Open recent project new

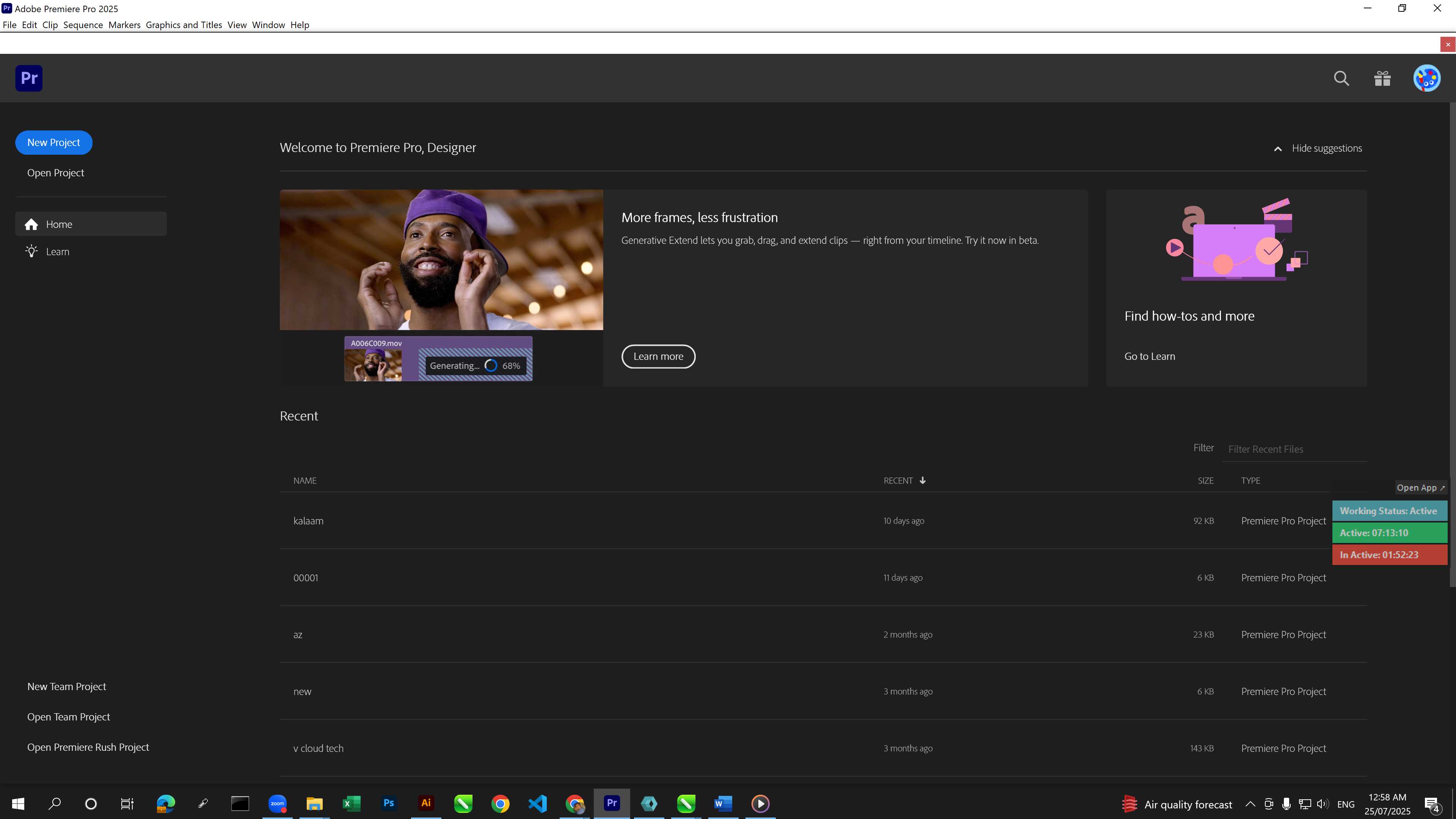(823, 691)
